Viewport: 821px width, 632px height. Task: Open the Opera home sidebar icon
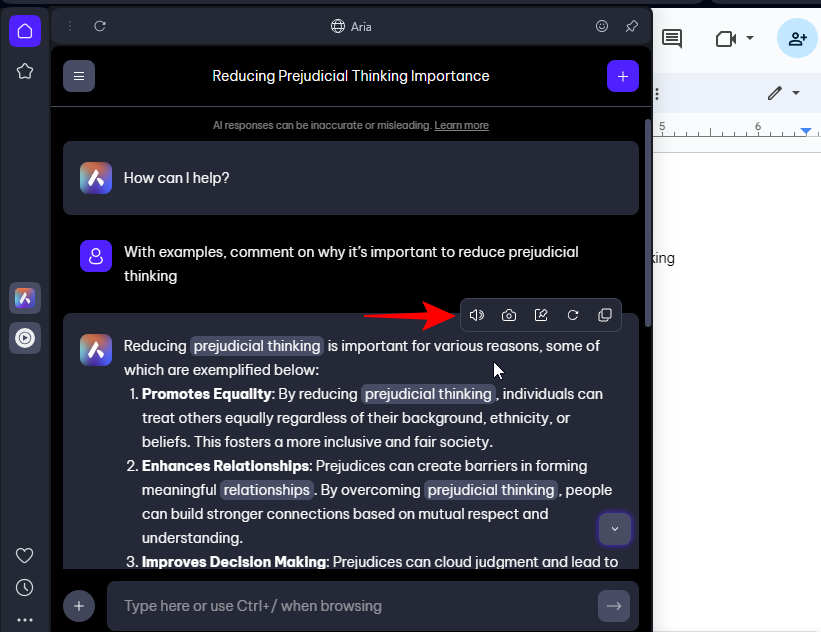tap(25, 31)
